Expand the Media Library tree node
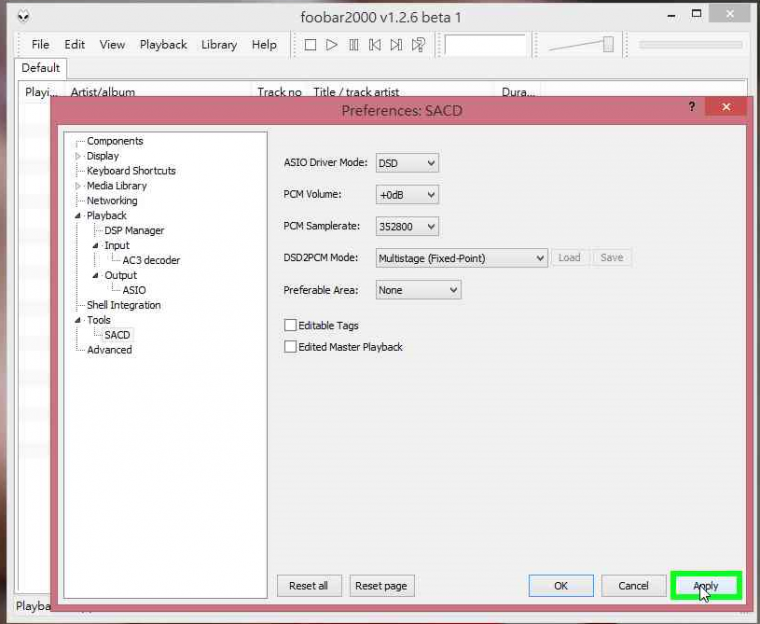Screen dimensions: 760x624 click(79, 186)
